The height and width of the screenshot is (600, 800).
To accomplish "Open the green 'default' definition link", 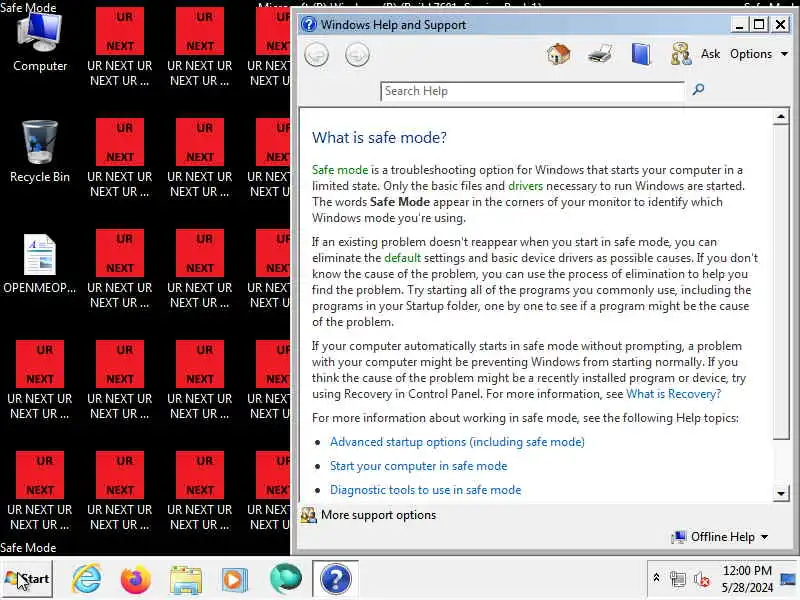I will point(403,258).
